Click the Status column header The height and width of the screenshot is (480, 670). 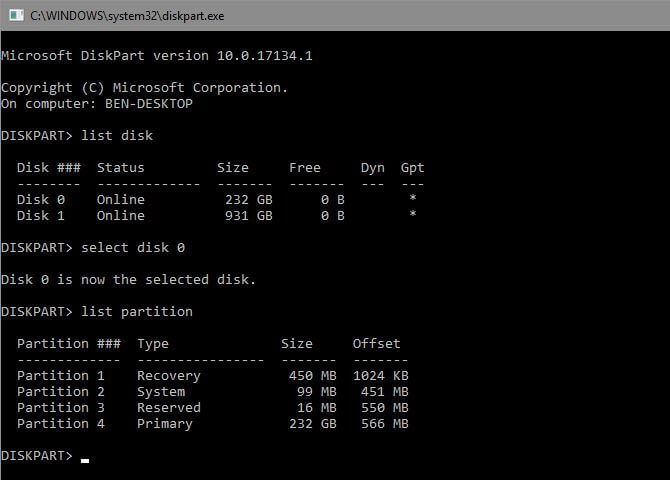[x=121, y=167]
